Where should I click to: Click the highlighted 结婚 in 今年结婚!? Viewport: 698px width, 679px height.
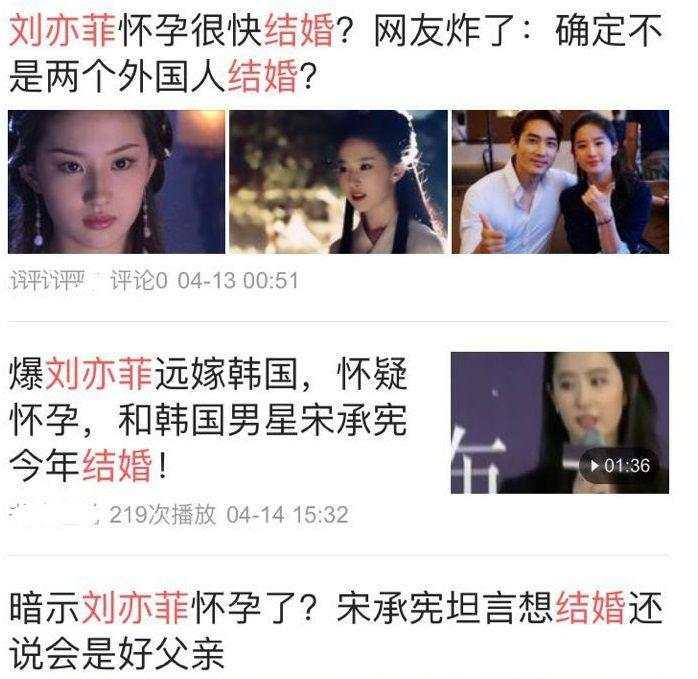tap(118, 466)
